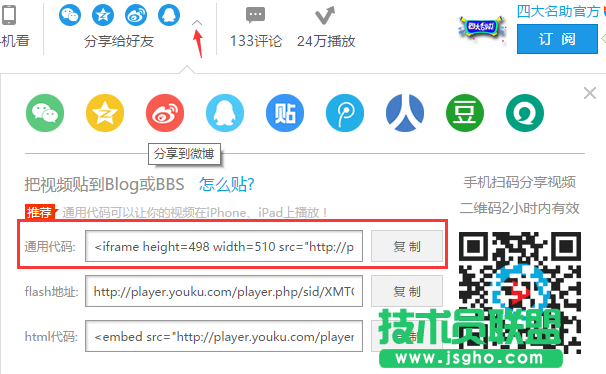Share to Tieba with the blue 贴 icon

[x=285, y=113]
